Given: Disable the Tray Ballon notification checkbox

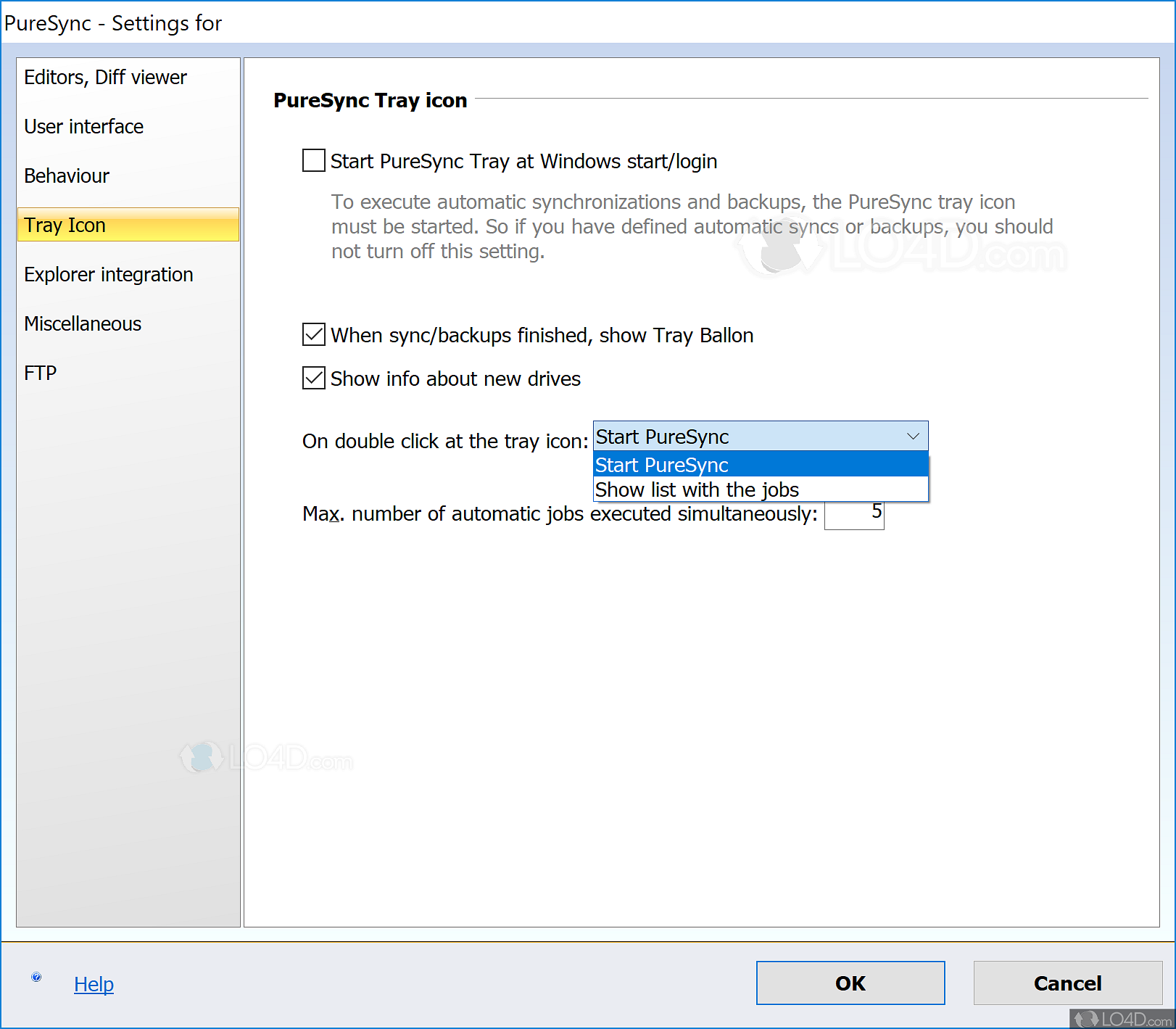Looking at the screenshot, I should tap(312, 335).
